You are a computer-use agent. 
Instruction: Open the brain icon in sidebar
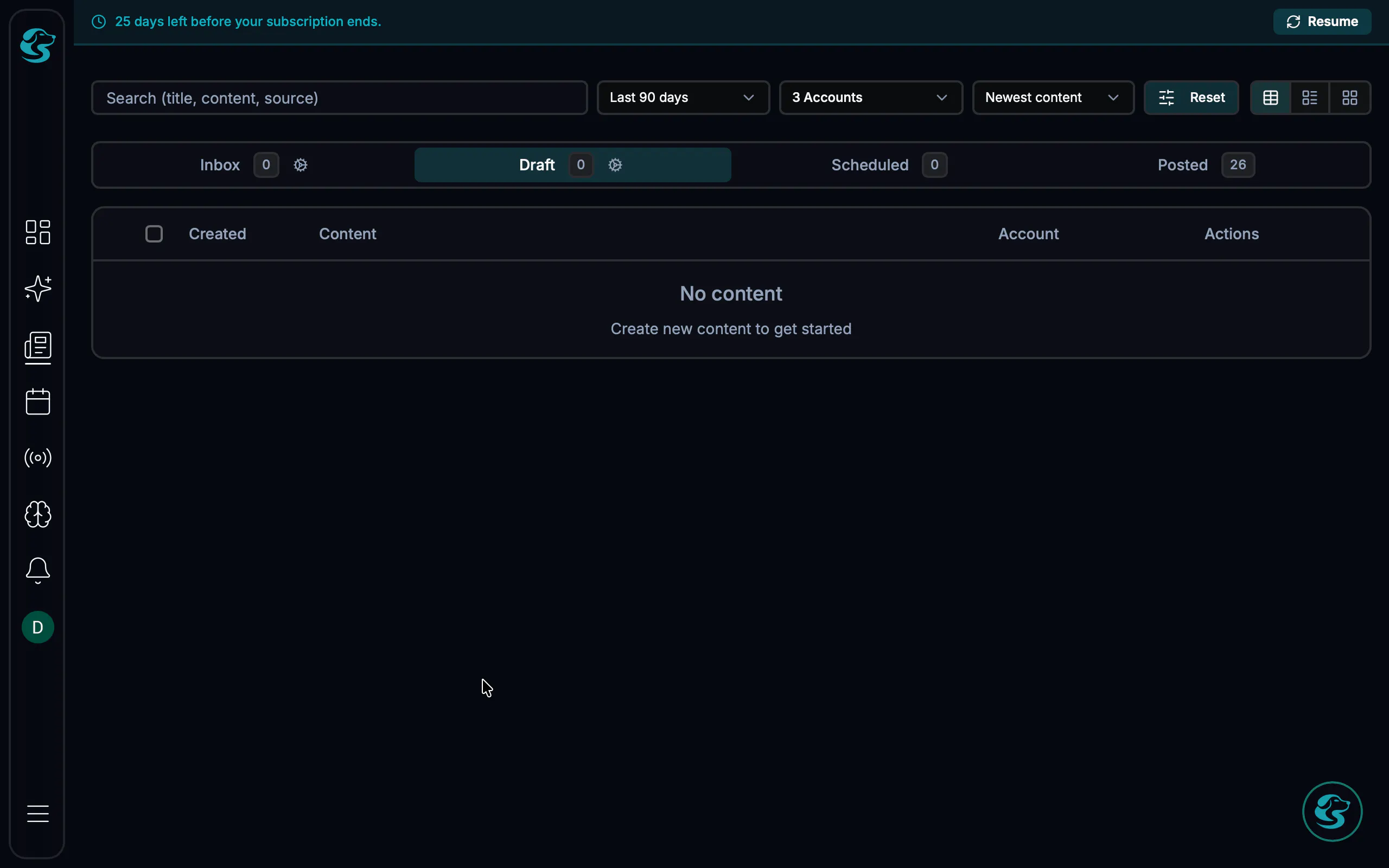click(x=38, y=514)
